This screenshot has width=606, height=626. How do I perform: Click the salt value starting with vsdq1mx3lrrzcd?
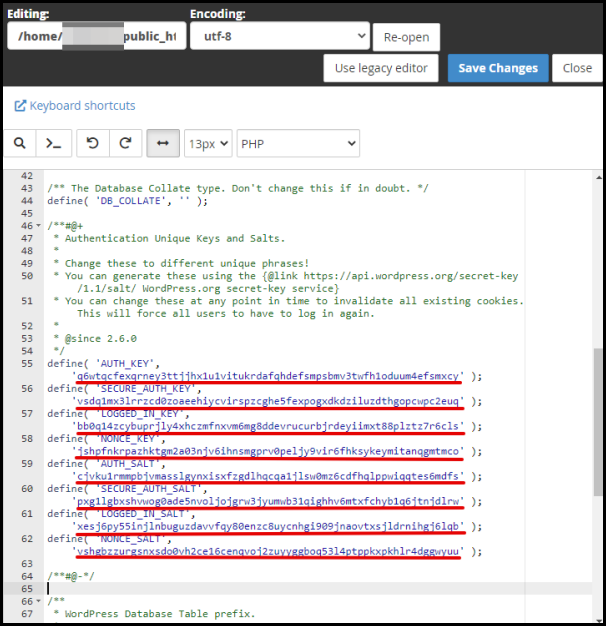(268, 401)
